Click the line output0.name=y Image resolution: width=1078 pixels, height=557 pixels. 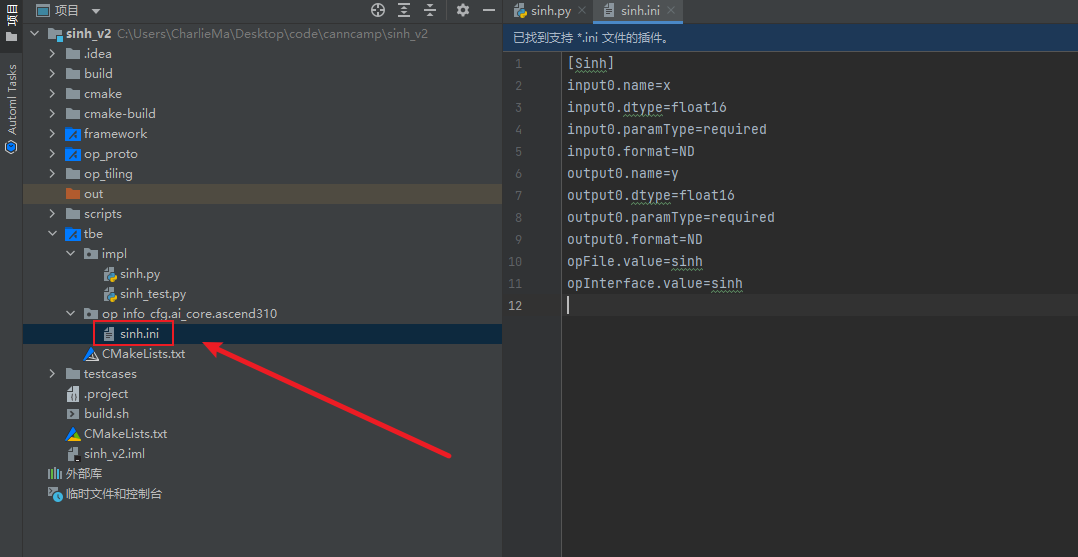pyautogui.click(x=623, y=174)
